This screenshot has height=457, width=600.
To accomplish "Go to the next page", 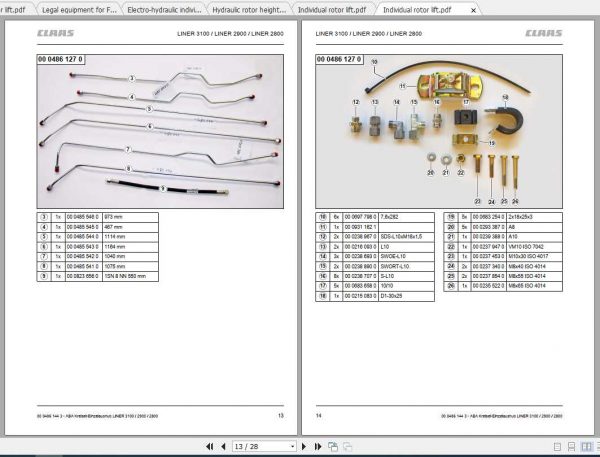I will [304, 446].
